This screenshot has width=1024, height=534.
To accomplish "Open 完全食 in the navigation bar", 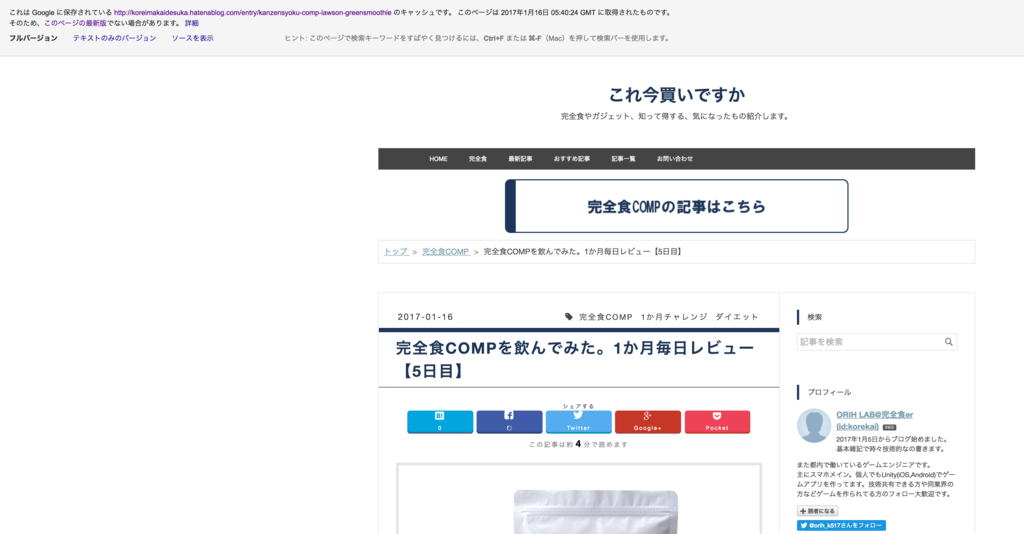I will coord(477,159).
